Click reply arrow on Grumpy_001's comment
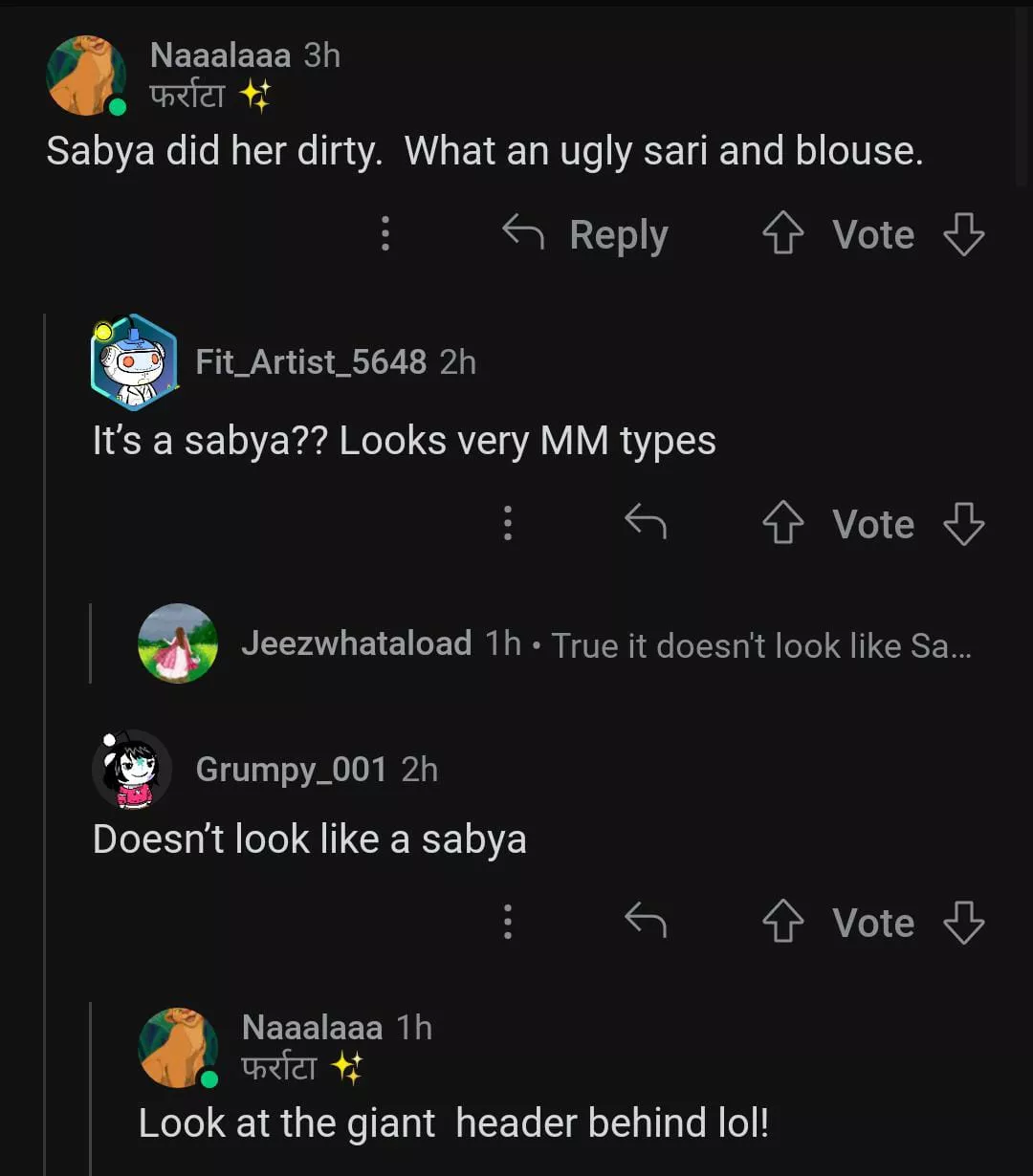The width and height of the screenshot is (1033, 1176). click(645, 922)
